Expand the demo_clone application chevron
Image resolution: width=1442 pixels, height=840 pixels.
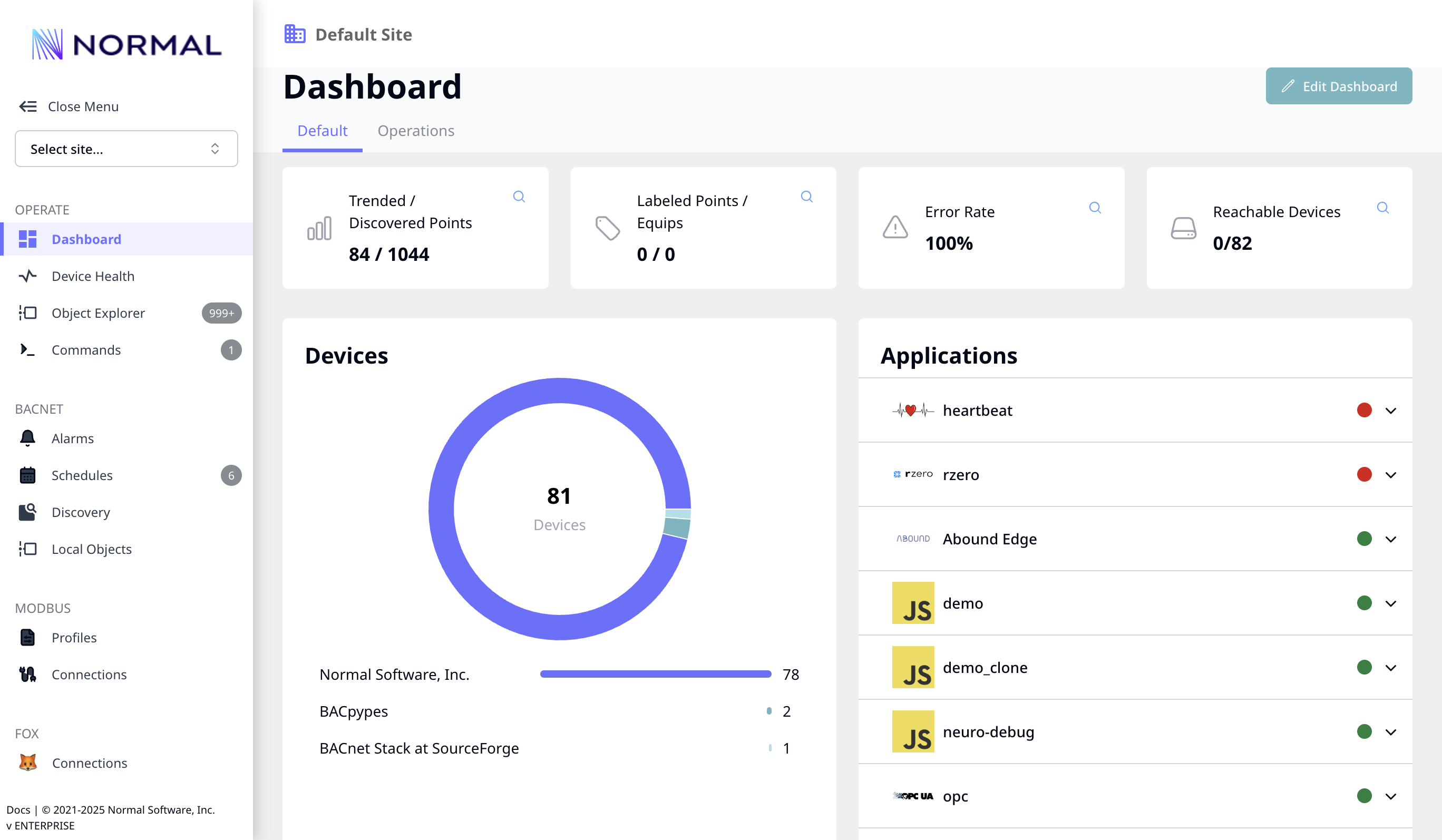[x=1390, y=668]
